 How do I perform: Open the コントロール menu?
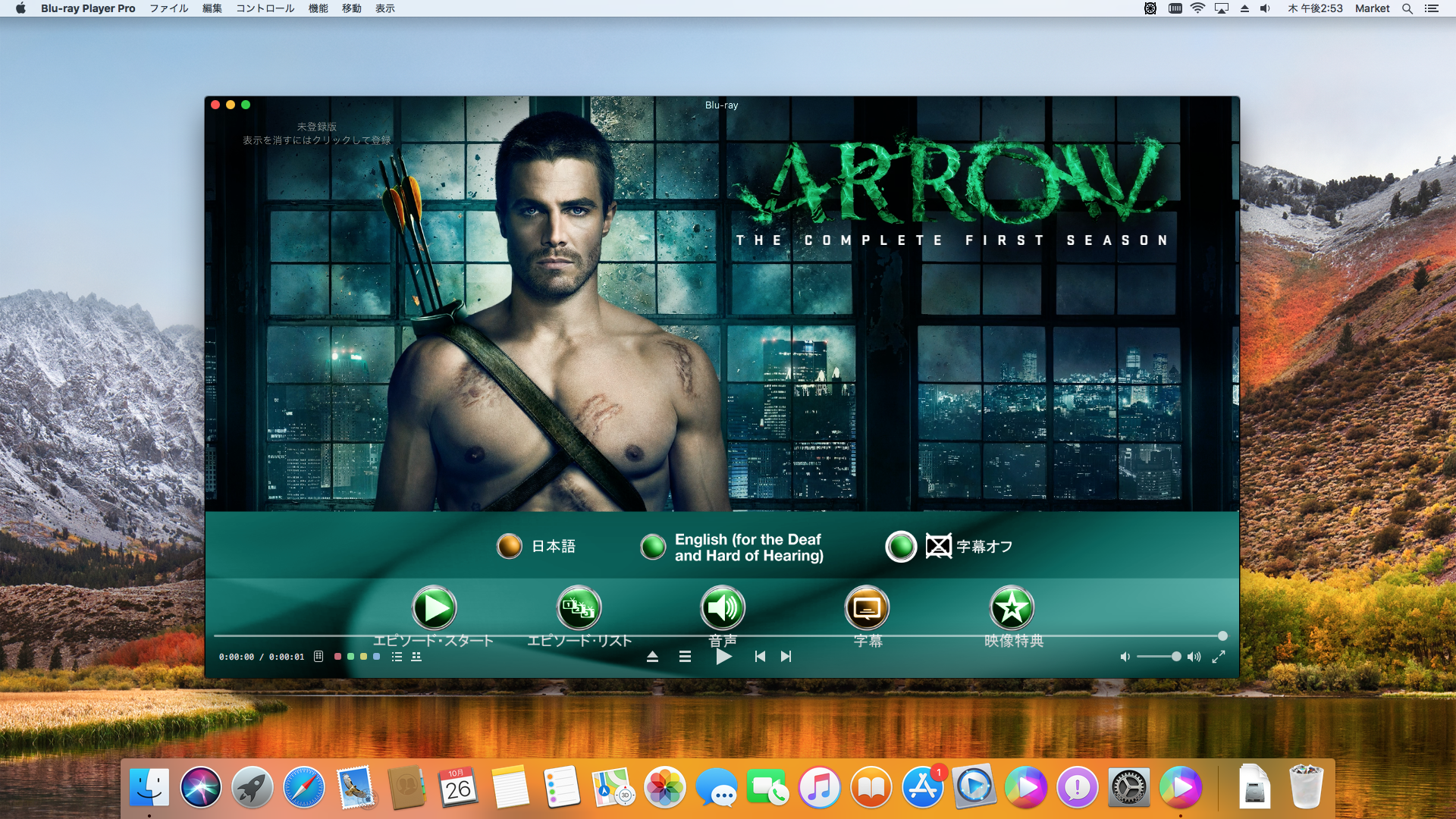265,8
